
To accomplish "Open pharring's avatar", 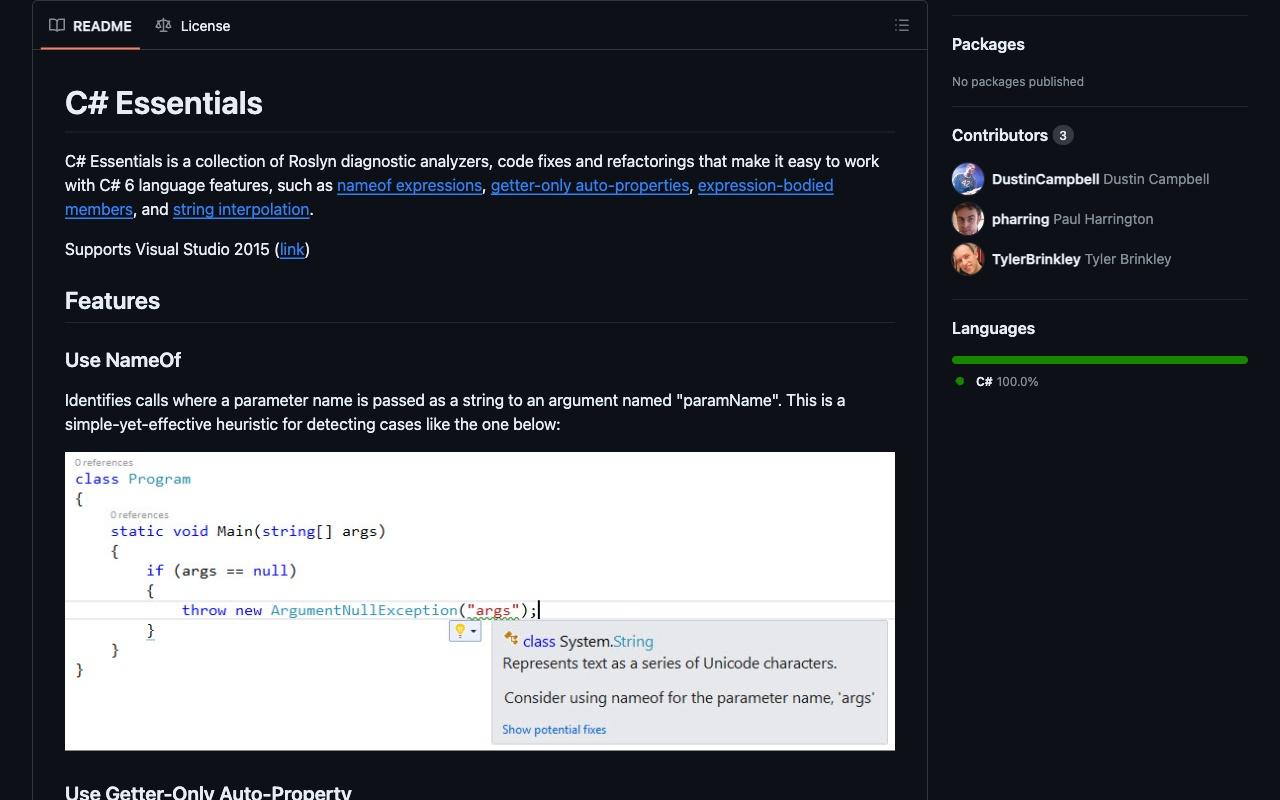I will pos(968,219).
